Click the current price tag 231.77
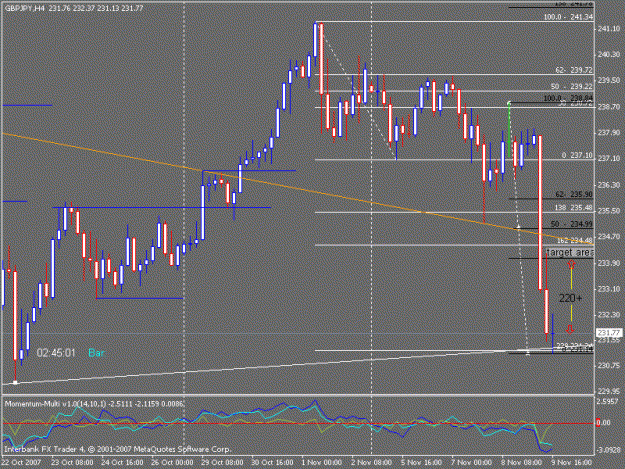This screenshot has width=625, height=469. (x=609, y=333)
